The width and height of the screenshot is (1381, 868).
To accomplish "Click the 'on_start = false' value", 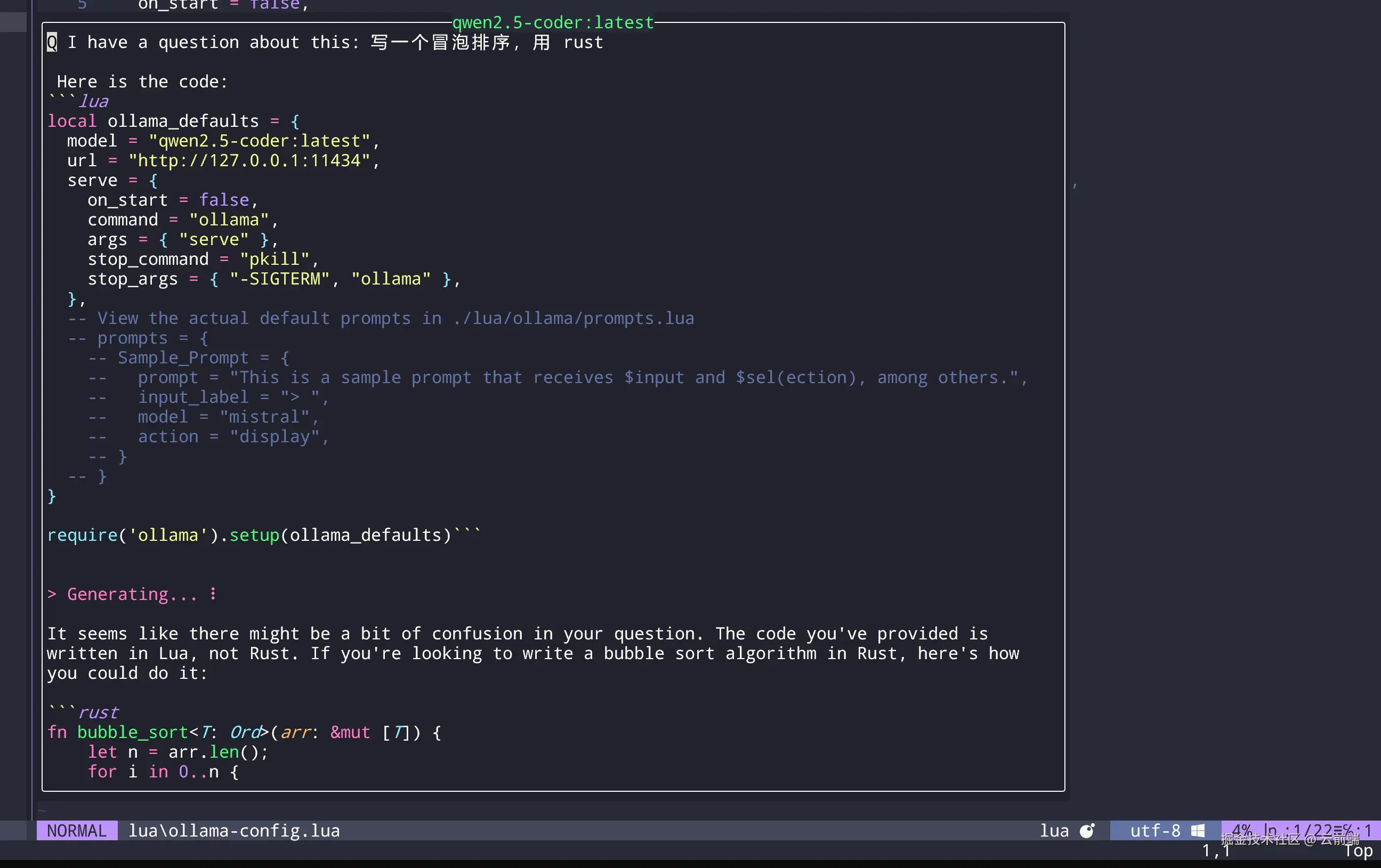I will pos(224,200).
